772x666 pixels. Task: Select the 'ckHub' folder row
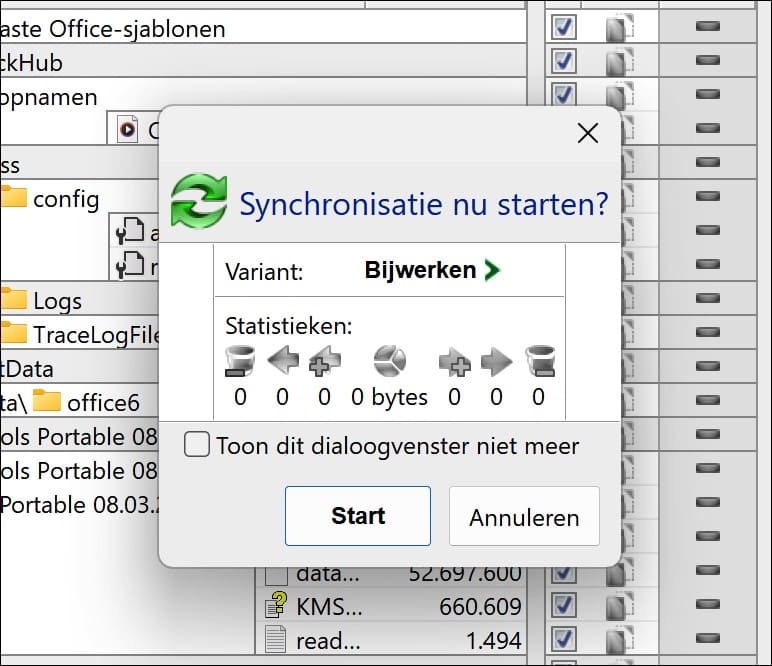263,62
